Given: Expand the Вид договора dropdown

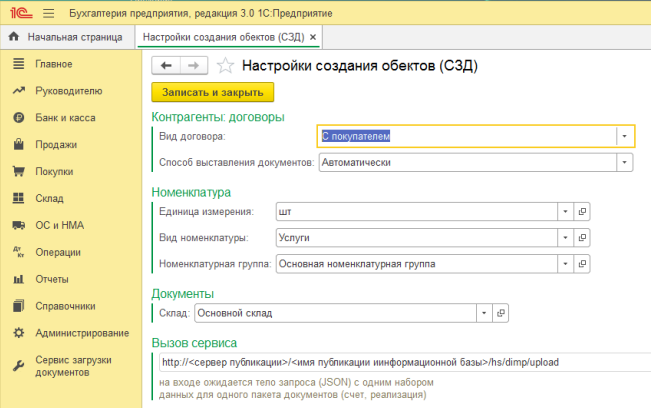Looking at the screenshot, I should click(x=624, y=136).
